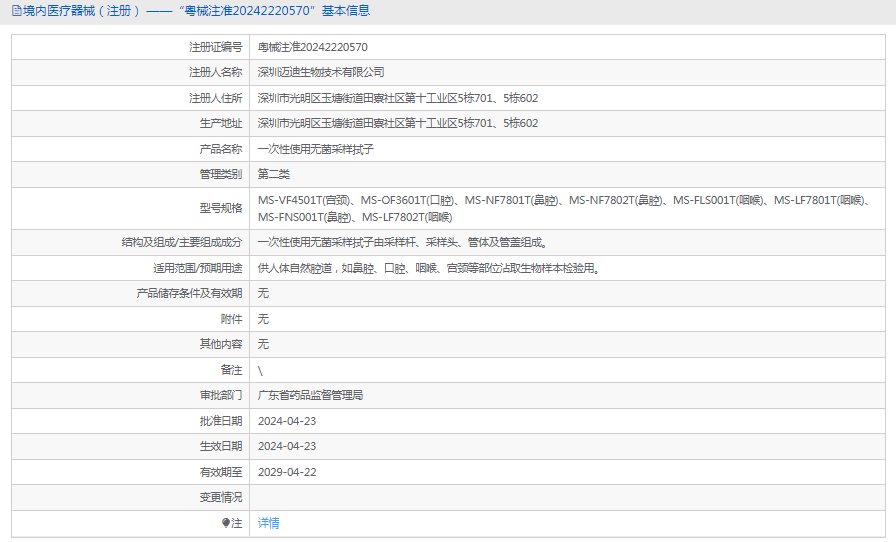The height and width of the screenshot is (542, 896).
Task: Click the registrant name 深圳迈迪生物技术有限公司
Action: point(321,72)
